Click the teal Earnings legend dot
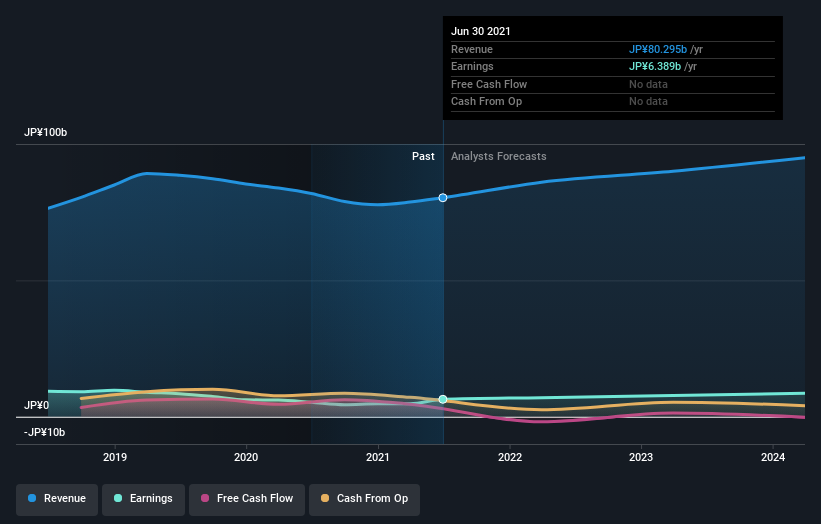Screen dimensions: 821x524 (118, 498)
